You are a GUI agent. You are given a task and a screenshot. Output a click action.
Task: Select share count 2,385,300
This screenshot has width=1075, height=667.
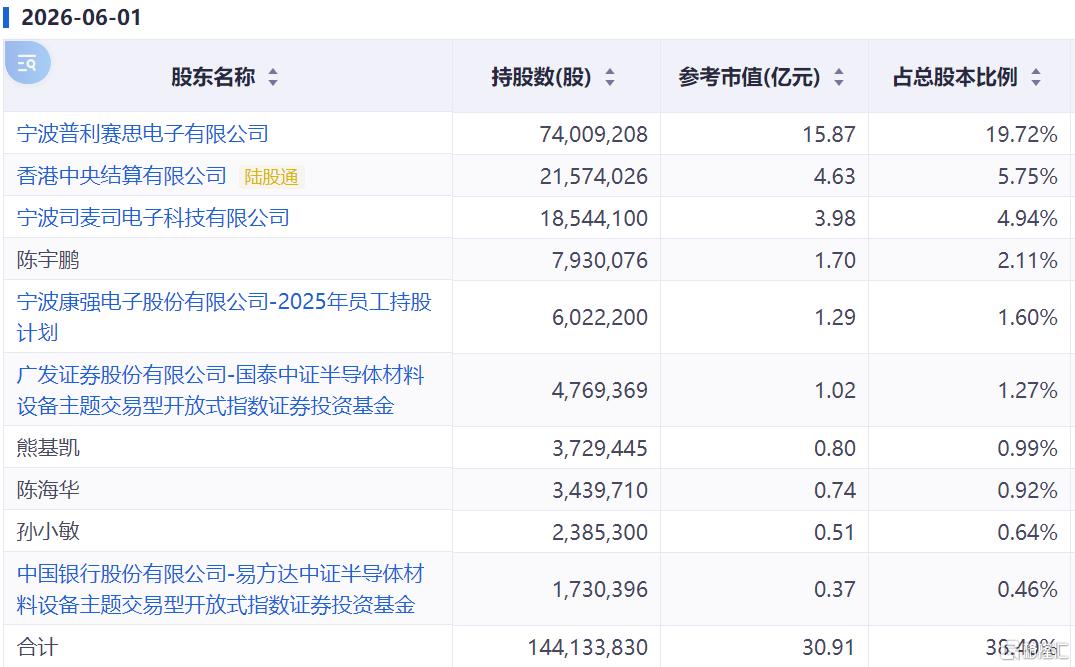pyautogui.click(x=600, y=532)
